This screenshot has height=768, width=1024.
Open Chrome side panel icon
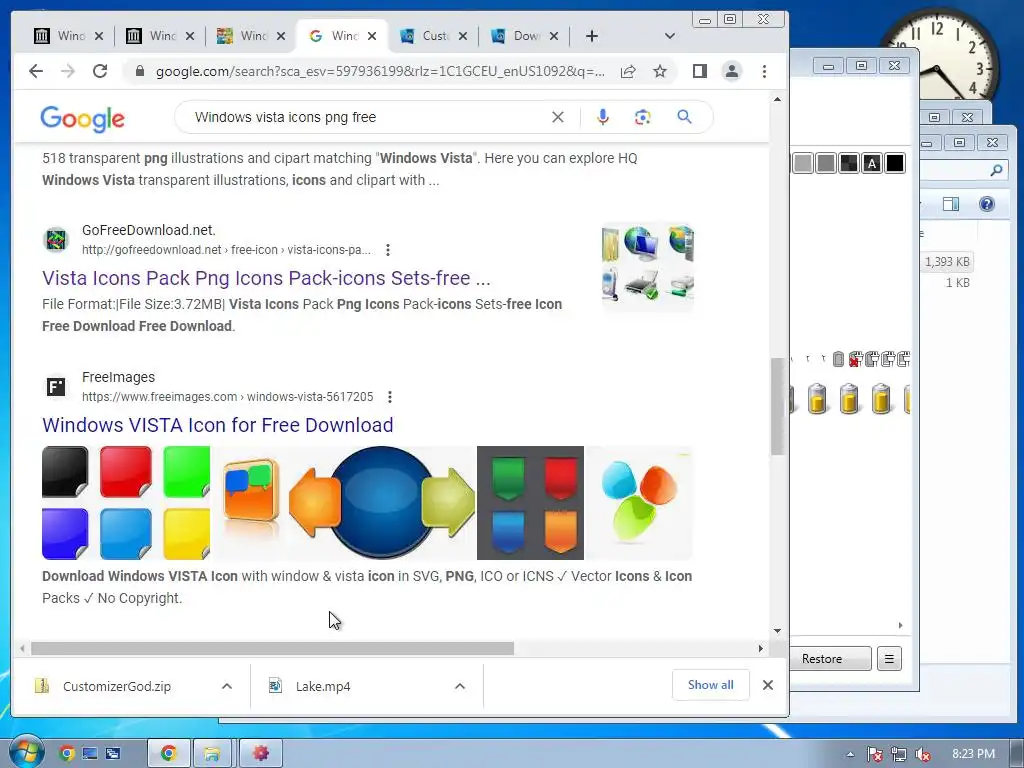699,71
